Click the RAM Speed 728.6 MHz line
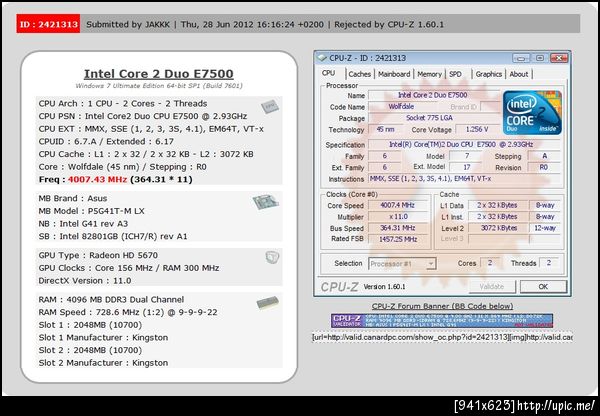The height and width of the screenshot is (416, 600). pos(128,312)
